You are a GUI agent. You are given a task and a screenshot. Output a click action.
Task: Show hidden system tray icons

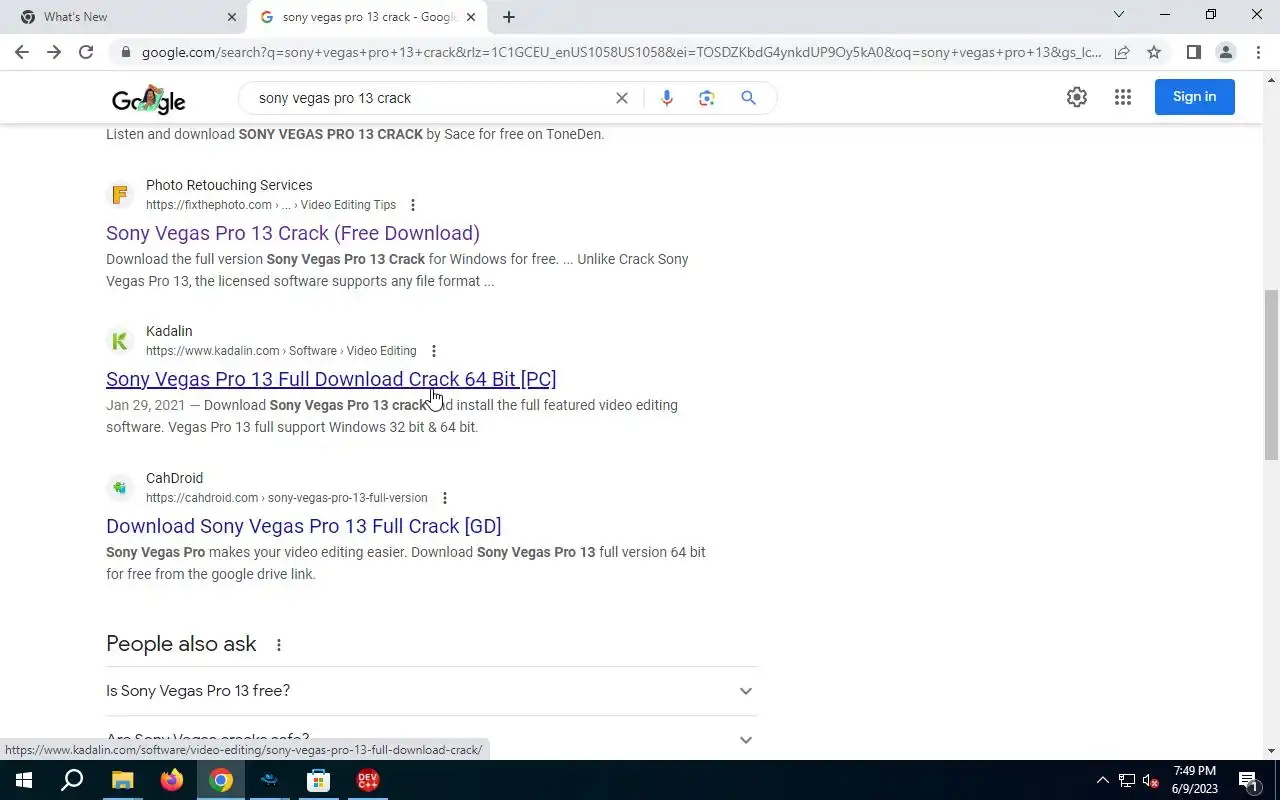1103,780
